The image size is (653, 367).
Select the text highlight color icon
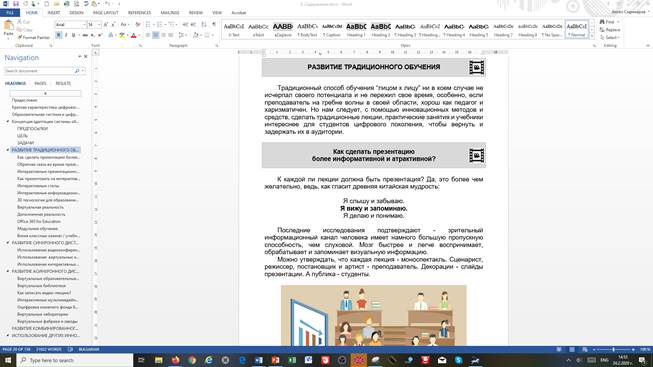tap(122, 35)
